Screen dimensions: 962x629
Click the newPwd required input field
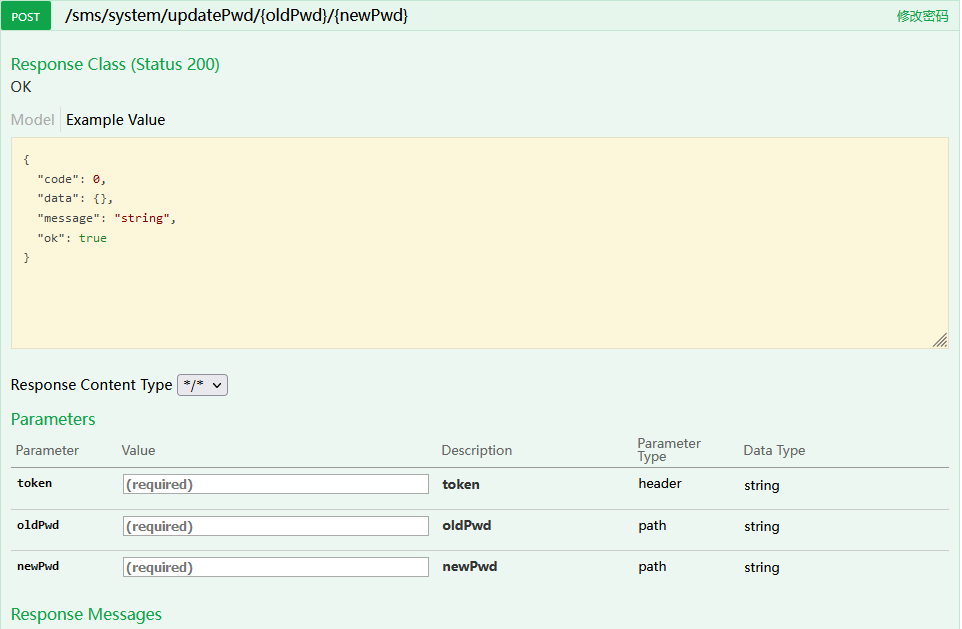point(275,567)
